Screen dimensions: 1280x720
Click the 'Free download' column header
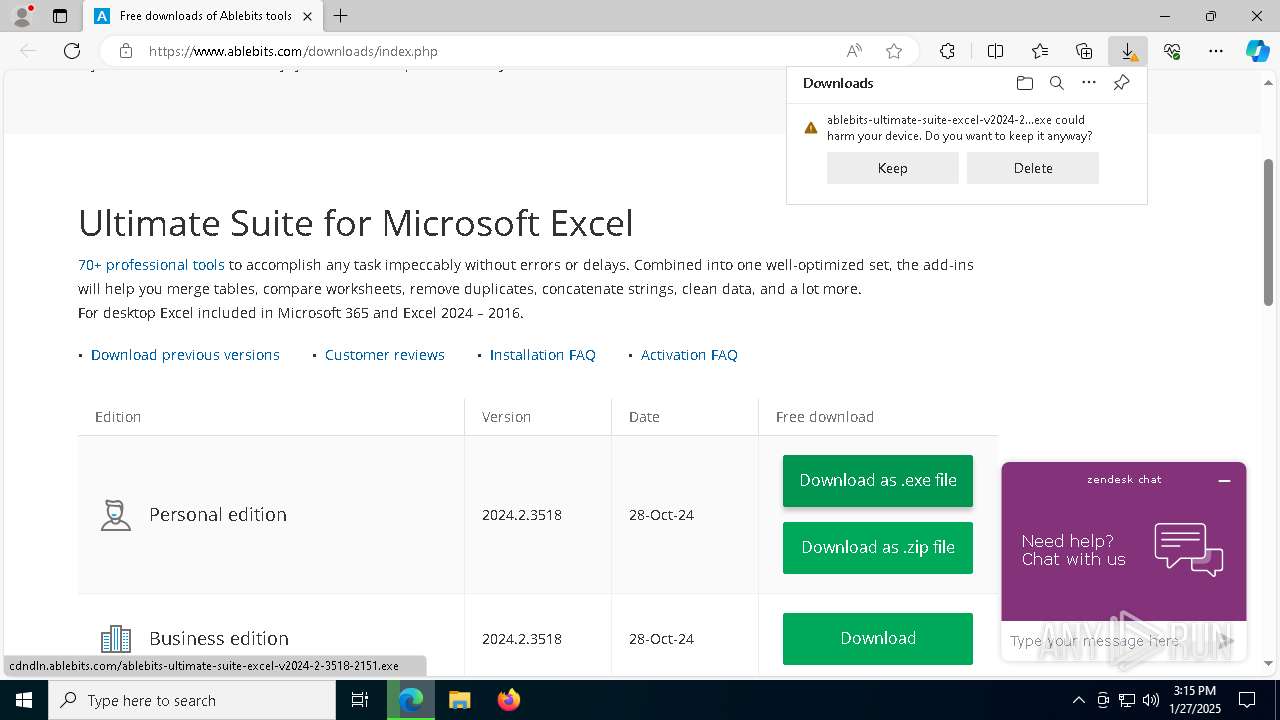point(825,417)
